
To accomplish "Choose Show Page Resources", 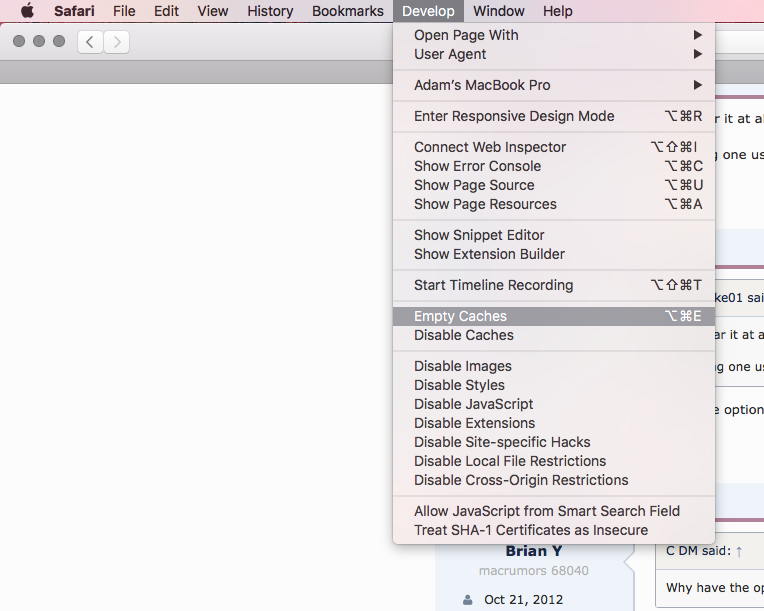I will 554,204.
